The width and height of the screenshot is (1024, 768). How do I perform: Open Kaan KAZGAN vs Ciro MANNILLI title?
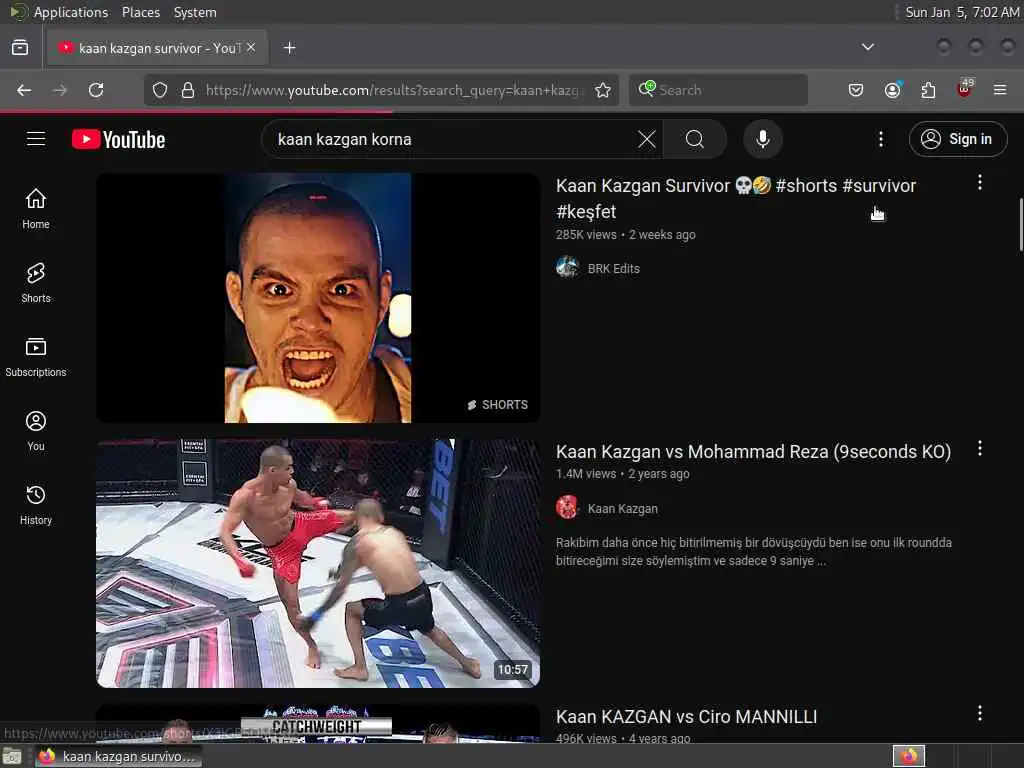[686, 717]
